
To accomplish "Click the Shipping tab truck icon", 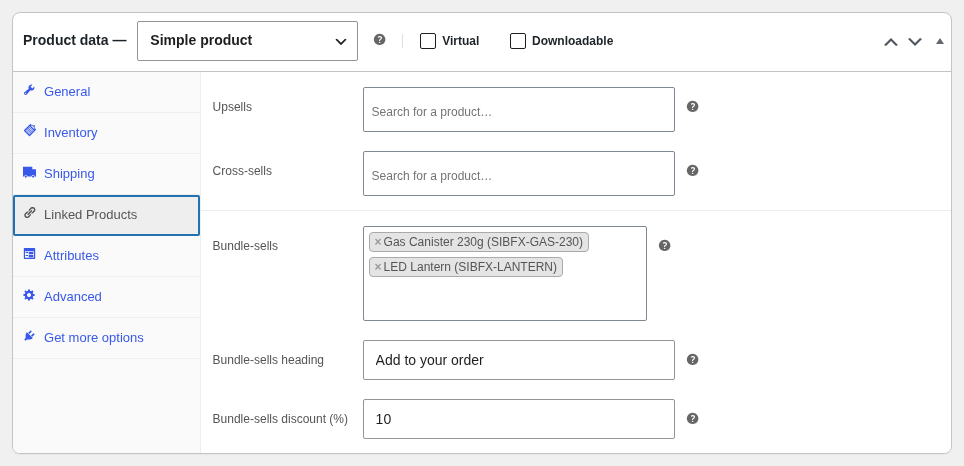I will 30,172.
